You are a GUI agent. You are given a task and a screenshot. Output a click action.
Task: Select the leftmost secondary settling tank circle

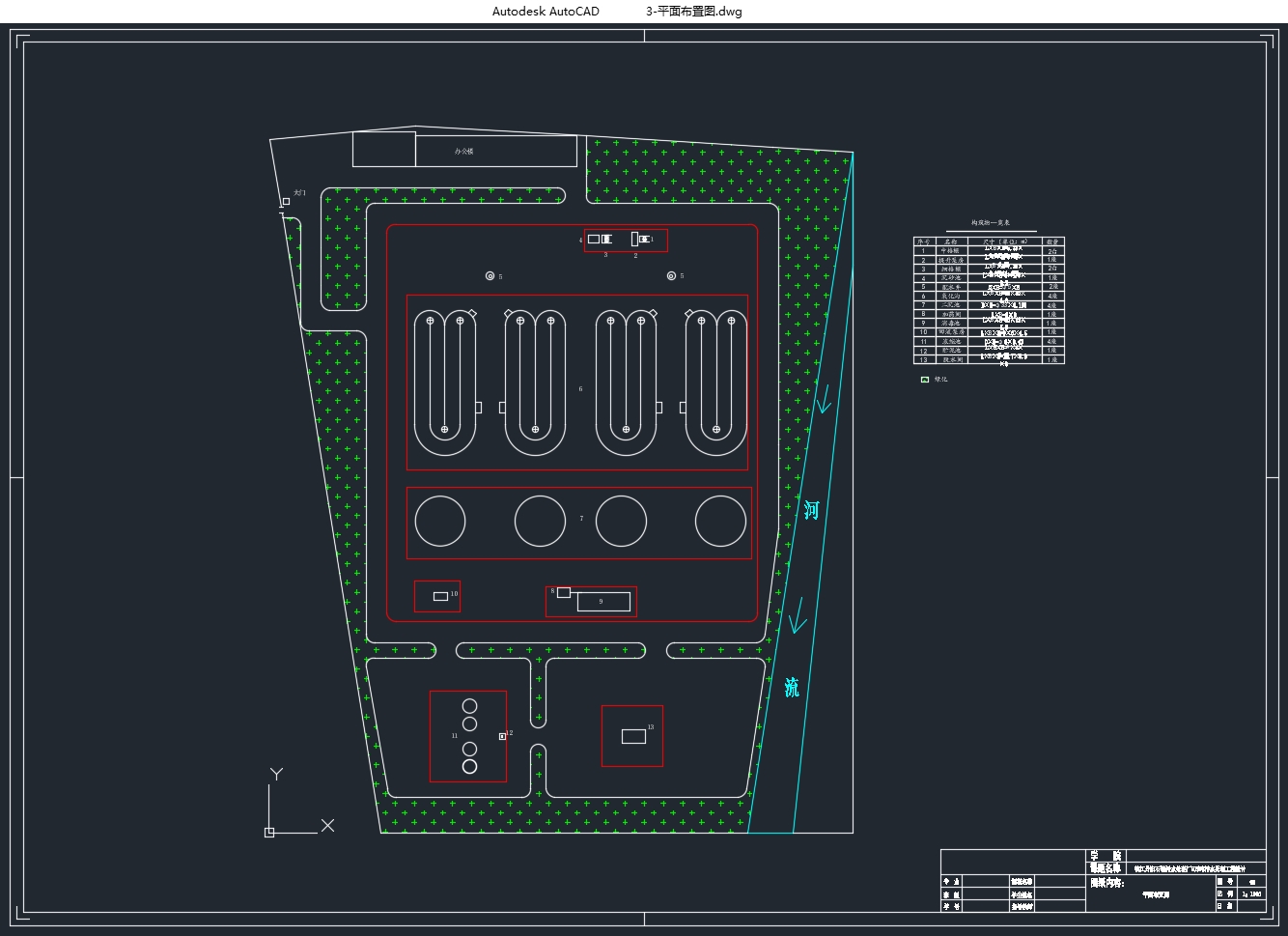coord(440,521)
